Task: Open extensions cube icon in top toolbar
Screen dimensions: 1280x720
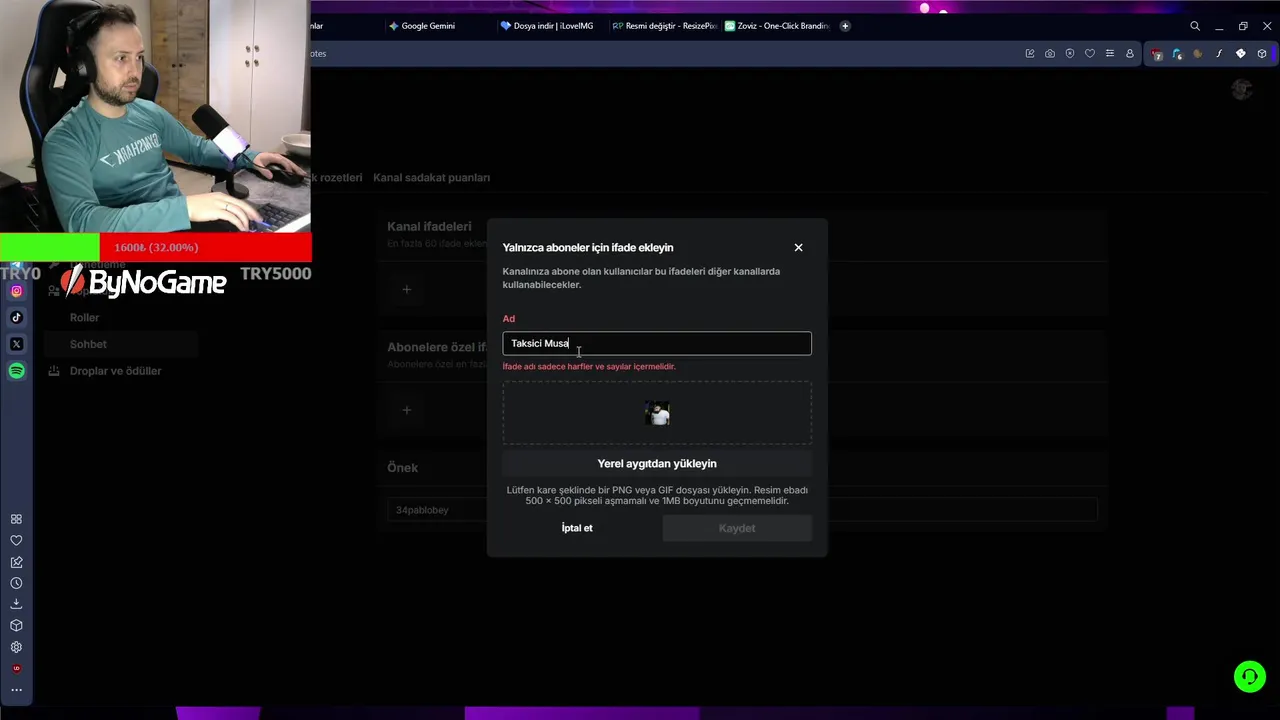Action: click(1262, 54)
